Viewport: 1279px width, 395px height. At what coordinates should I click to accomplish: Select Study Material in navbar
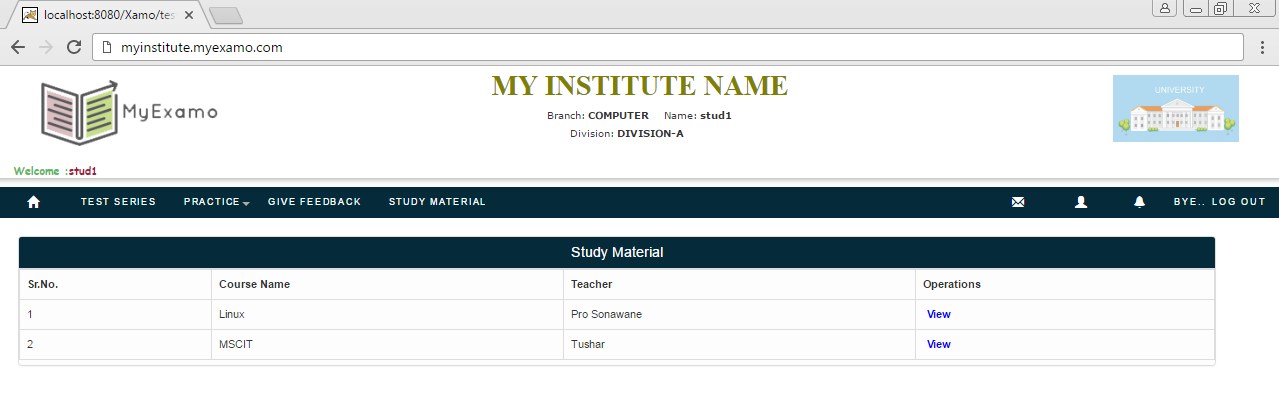coord(437,202)
